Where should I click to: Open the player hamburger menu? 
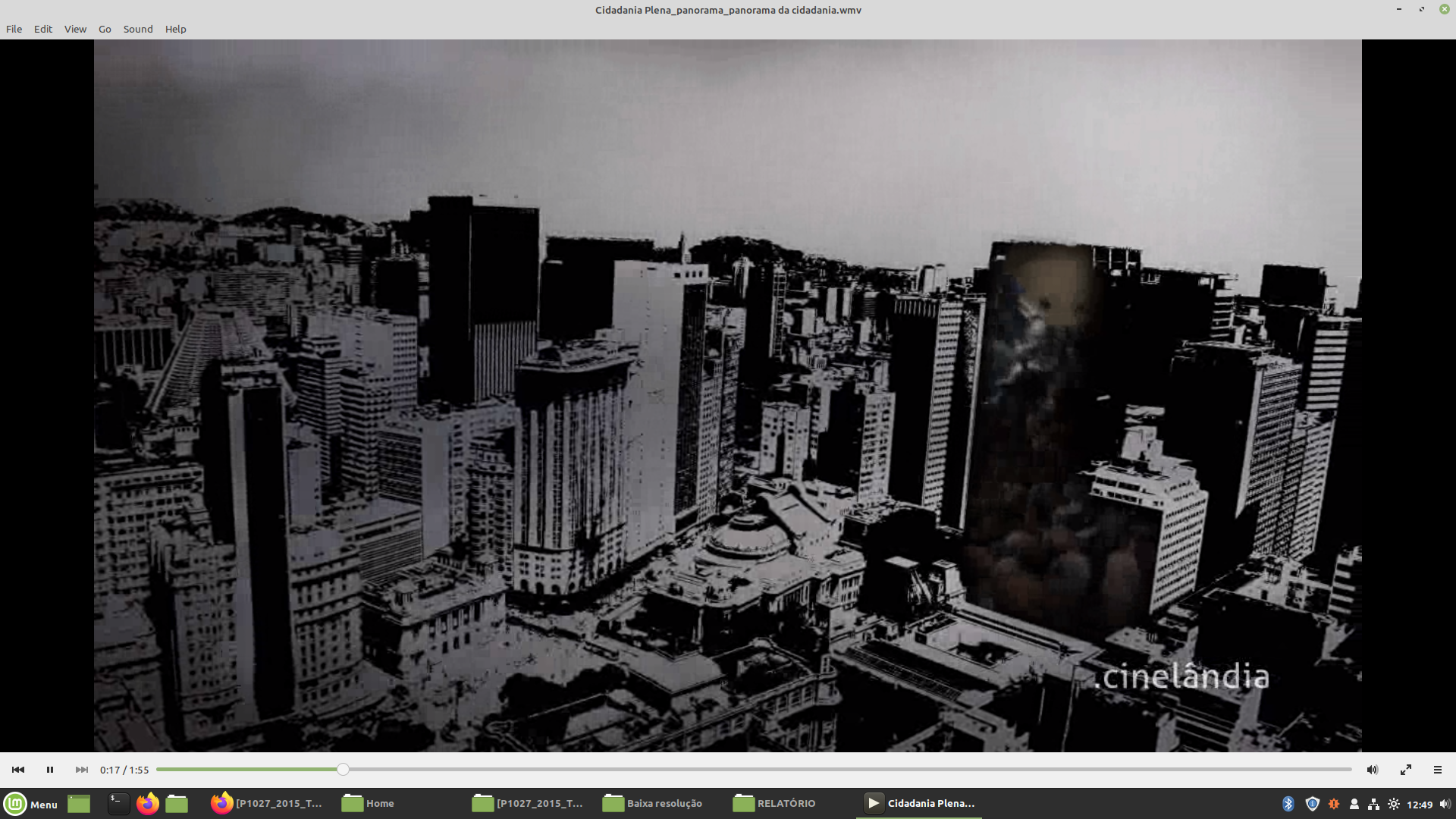pyautogui.click(x=1438, y=770)
